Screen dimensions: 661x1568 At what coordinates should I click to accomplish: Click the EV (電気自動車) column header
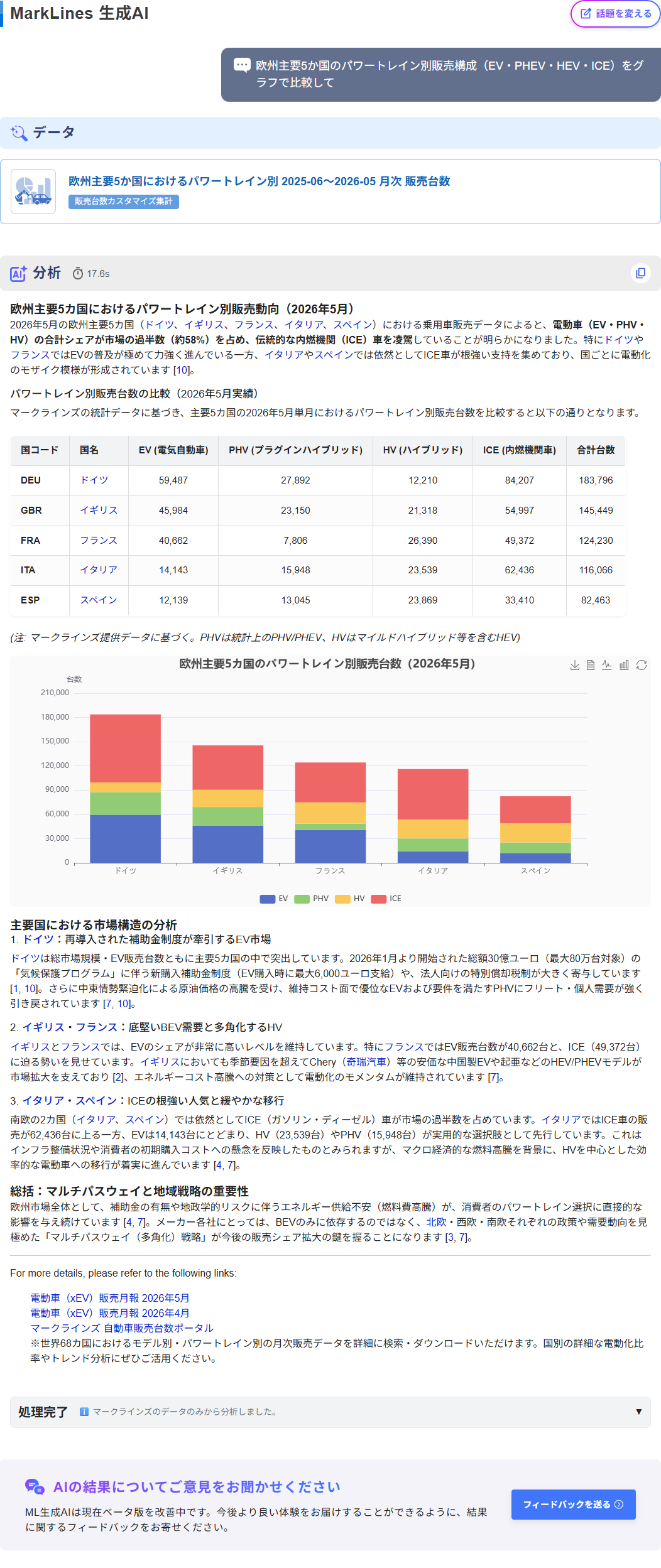pyautogui.click(x=173, y=450)
